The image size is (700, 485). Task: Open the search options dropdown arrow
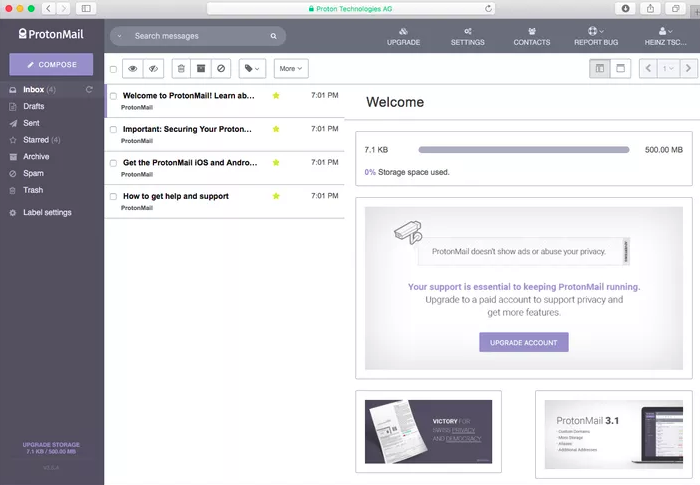120,36
